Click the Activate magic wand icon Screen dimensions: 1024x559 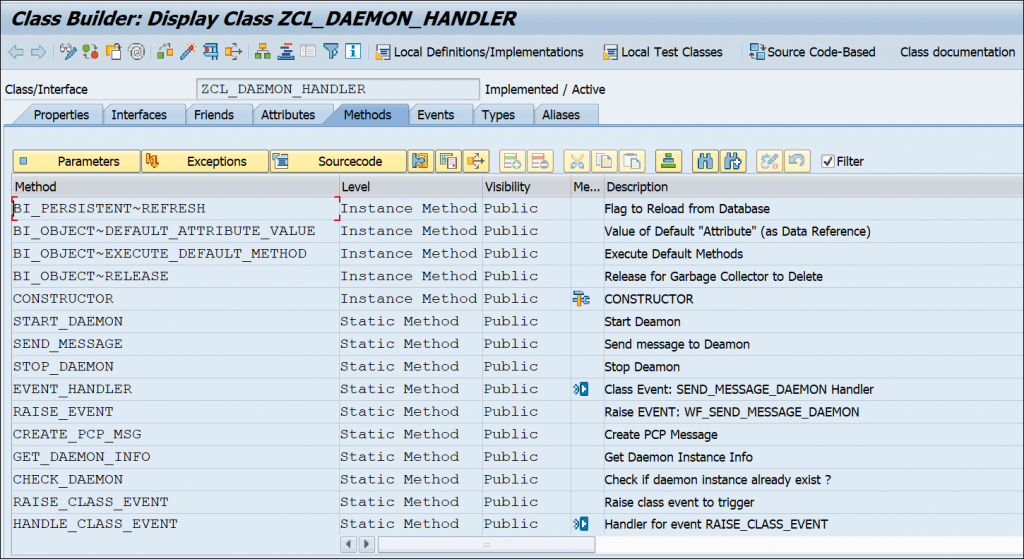[x=188, y=52]
